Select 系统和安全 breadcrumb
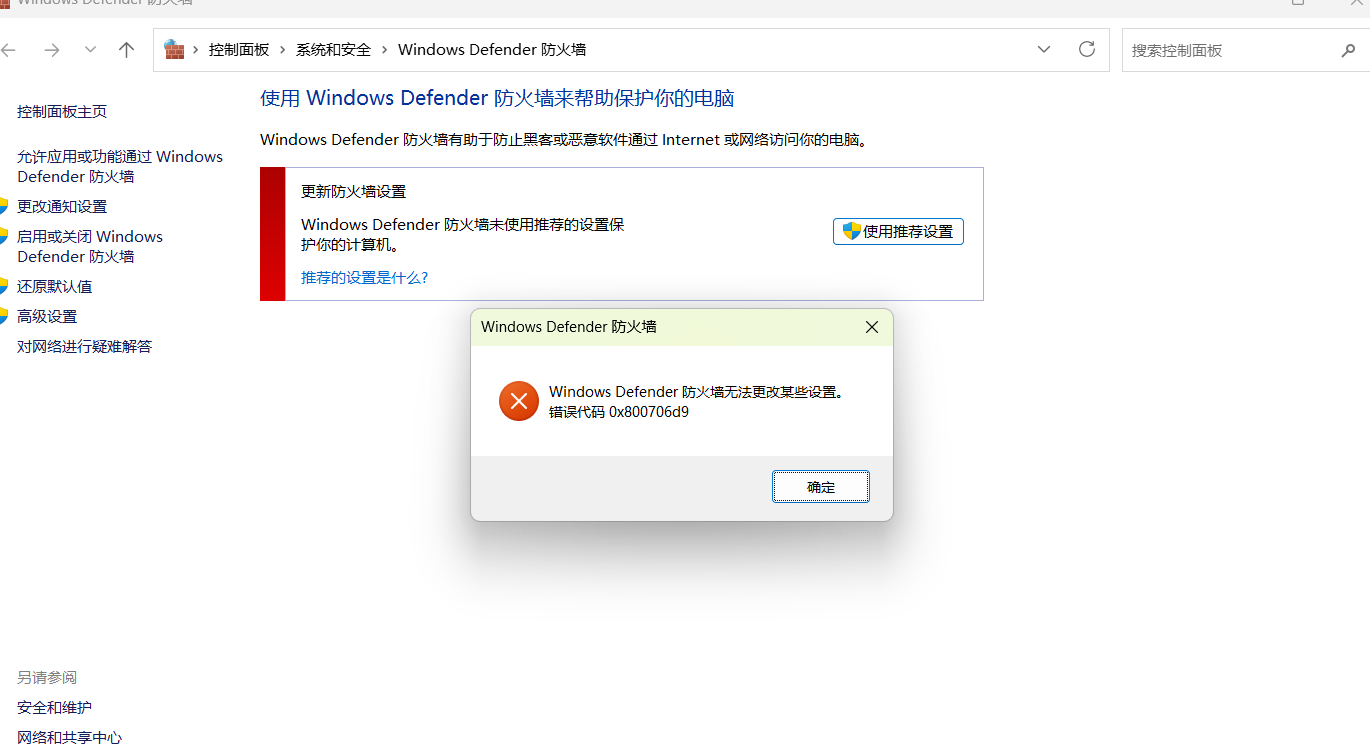This screenshot has width=1370, height=751. (x=333, y=50)
